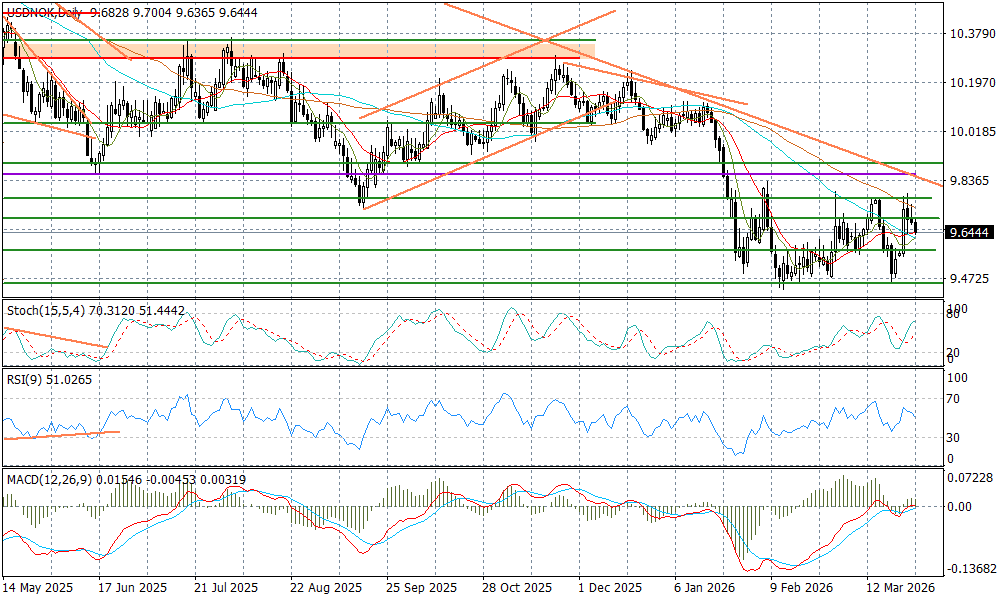The width and height of the screenshot is (1000, 600).
Task: Select the 12 Mar 2026 date label
Action: pos(902,589)
